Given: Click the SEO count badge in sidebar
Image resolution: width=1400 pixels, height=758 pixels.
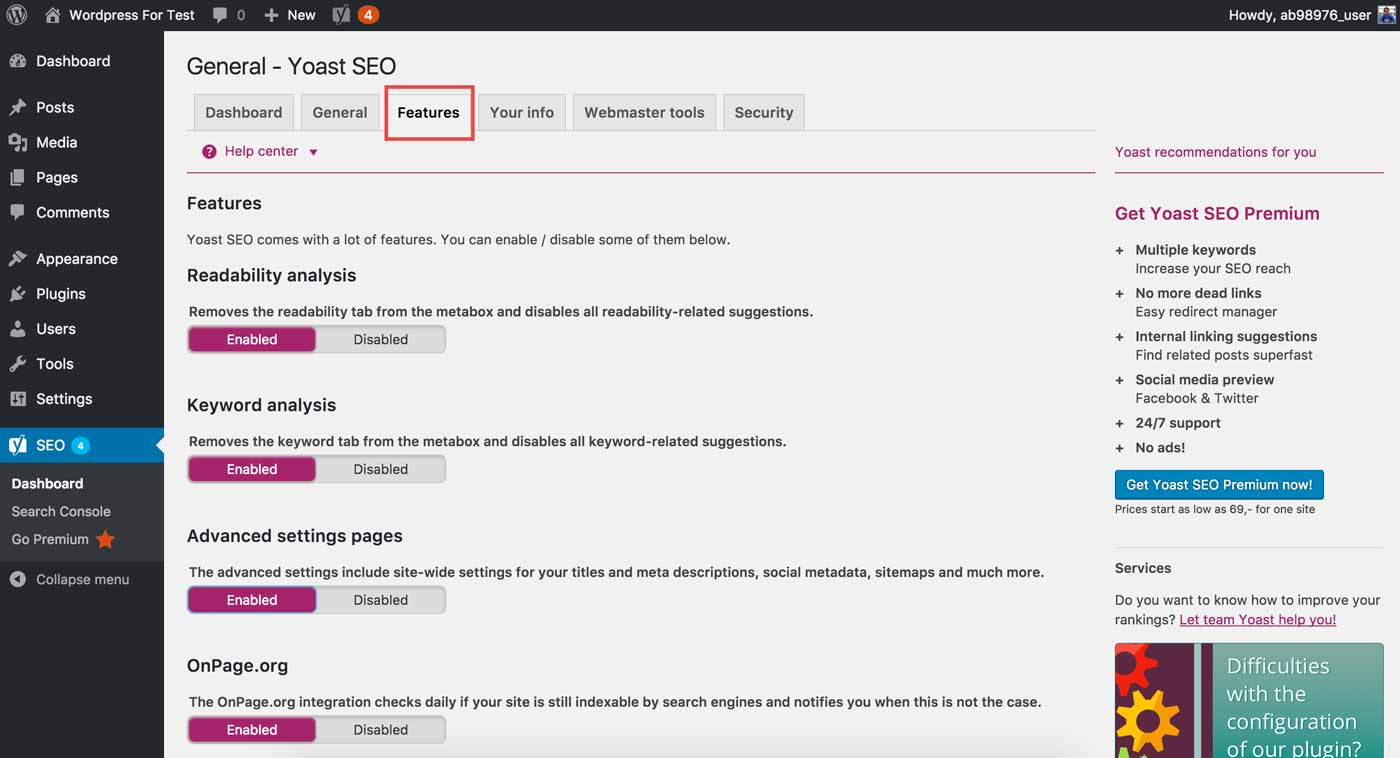Looking at the screenshot, I should pos(80,445).
